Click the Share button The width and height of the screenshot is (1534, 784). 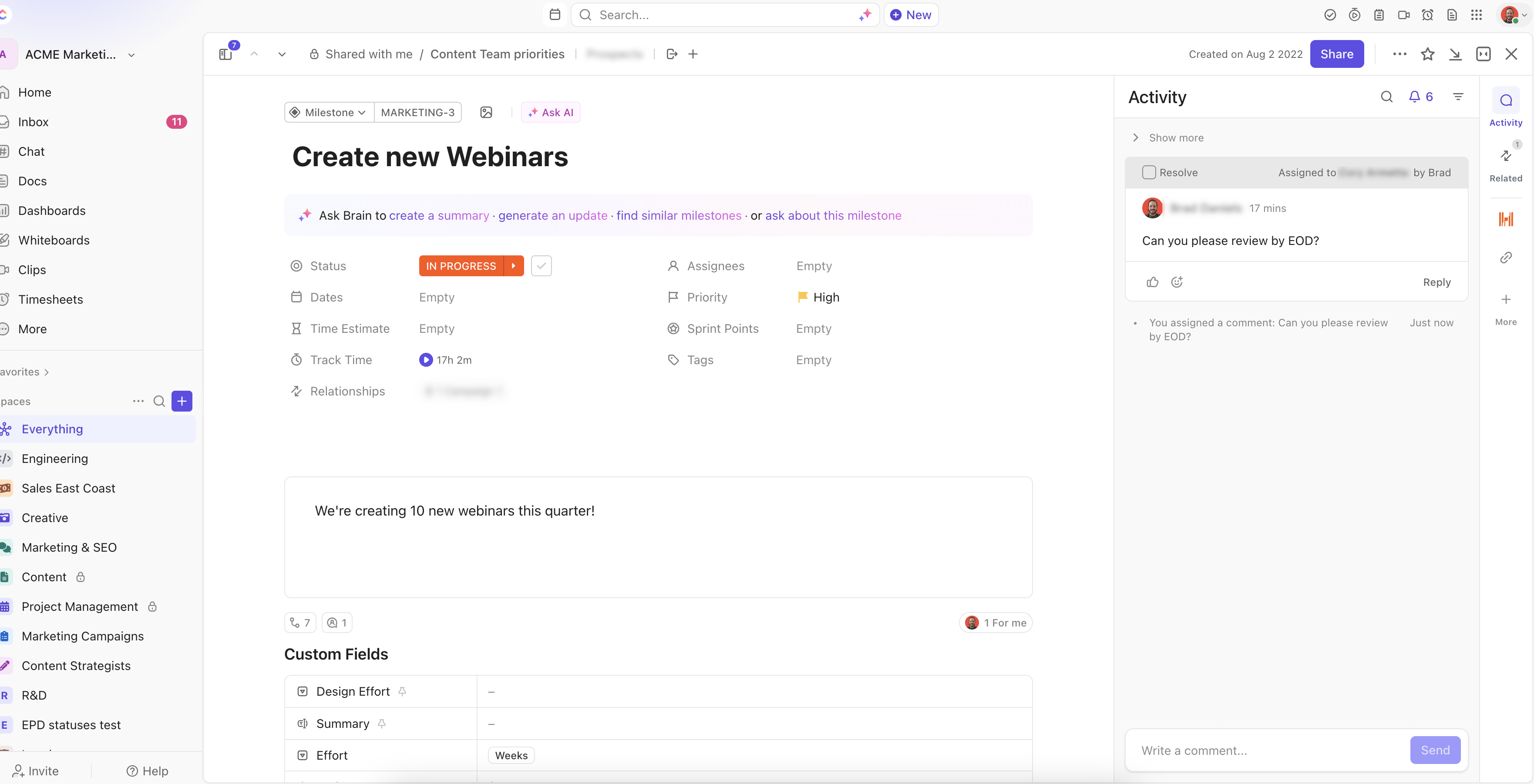point(1336,54)
